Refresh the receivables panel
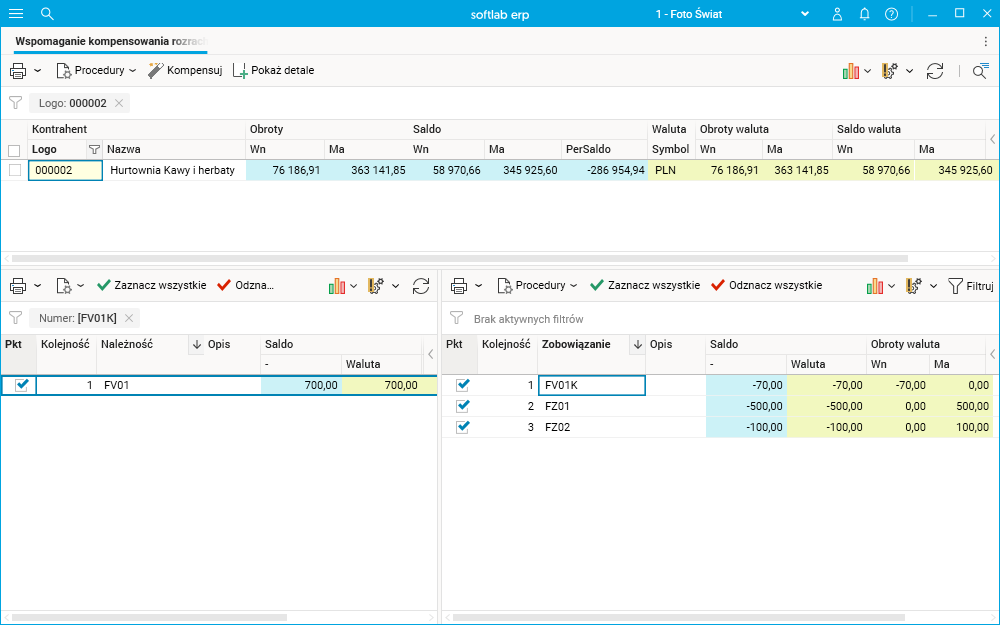This screenshot has height=625, width=1000. 421,286
